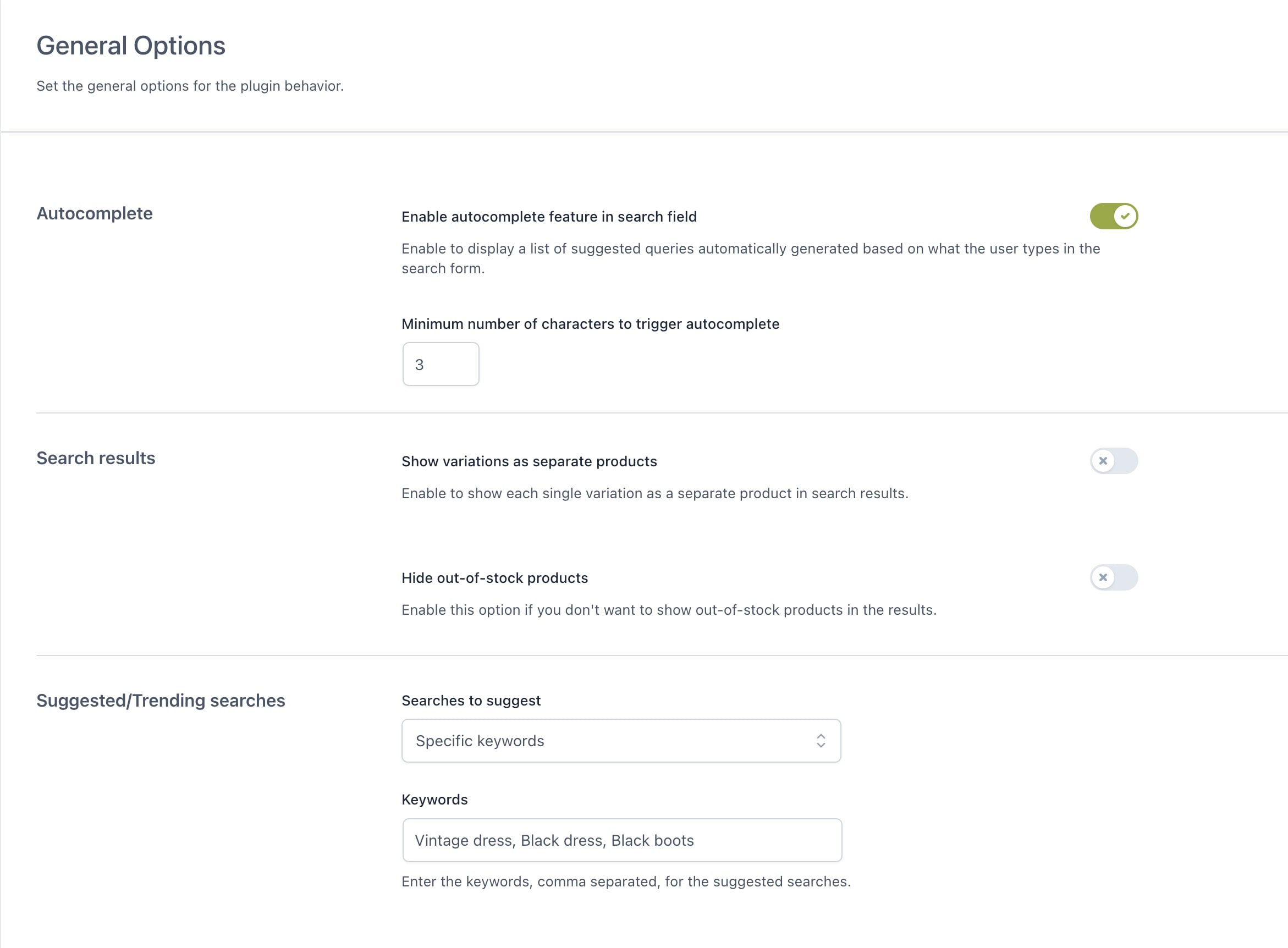The width and height of the screenshot is (1288, 948).
Task: Click the Show variations as separate products label
Action: pos(529,461)
